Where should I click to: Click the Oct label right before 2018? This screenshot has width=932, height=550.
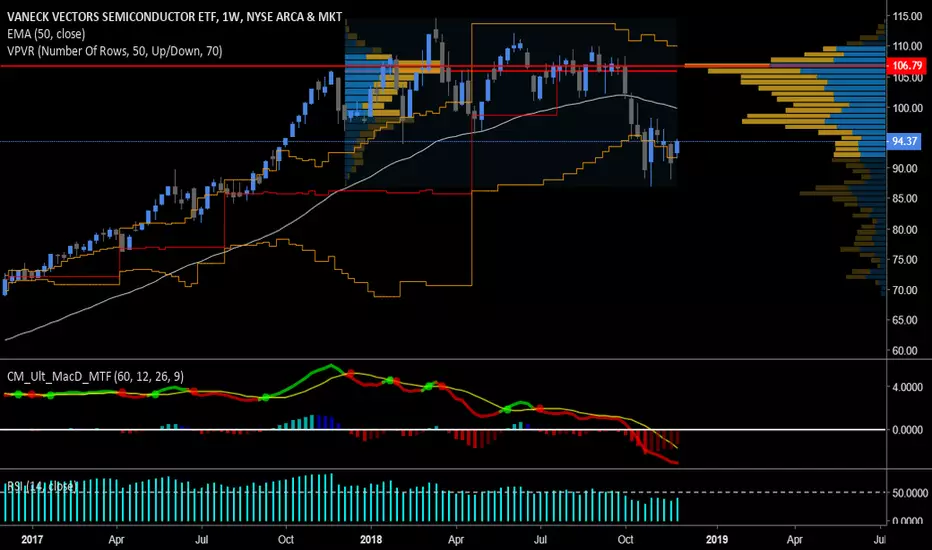(x=286, y=539)
